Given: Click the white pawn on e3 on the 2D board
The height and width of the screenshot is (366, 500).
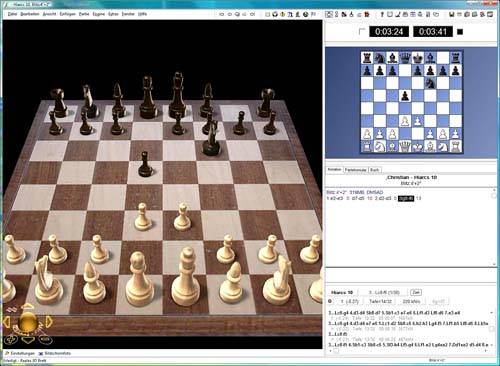Looking at the screenshot, I should [417, 121].
